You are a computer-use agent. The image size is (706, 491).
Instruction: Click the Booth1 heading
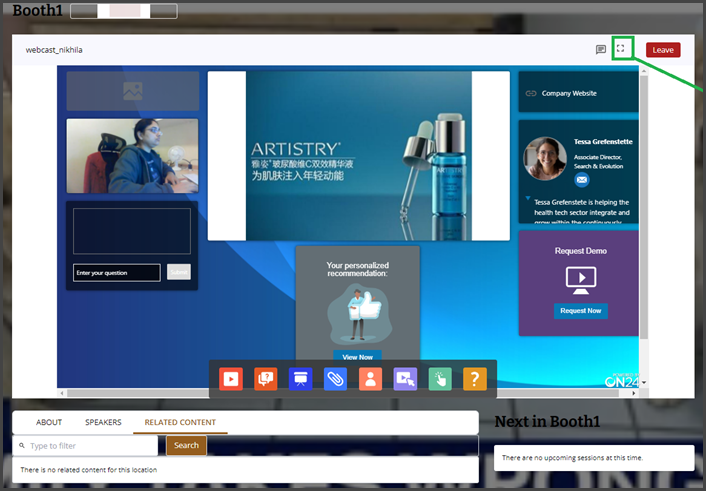pyautogui.click(x=37, y=10)
